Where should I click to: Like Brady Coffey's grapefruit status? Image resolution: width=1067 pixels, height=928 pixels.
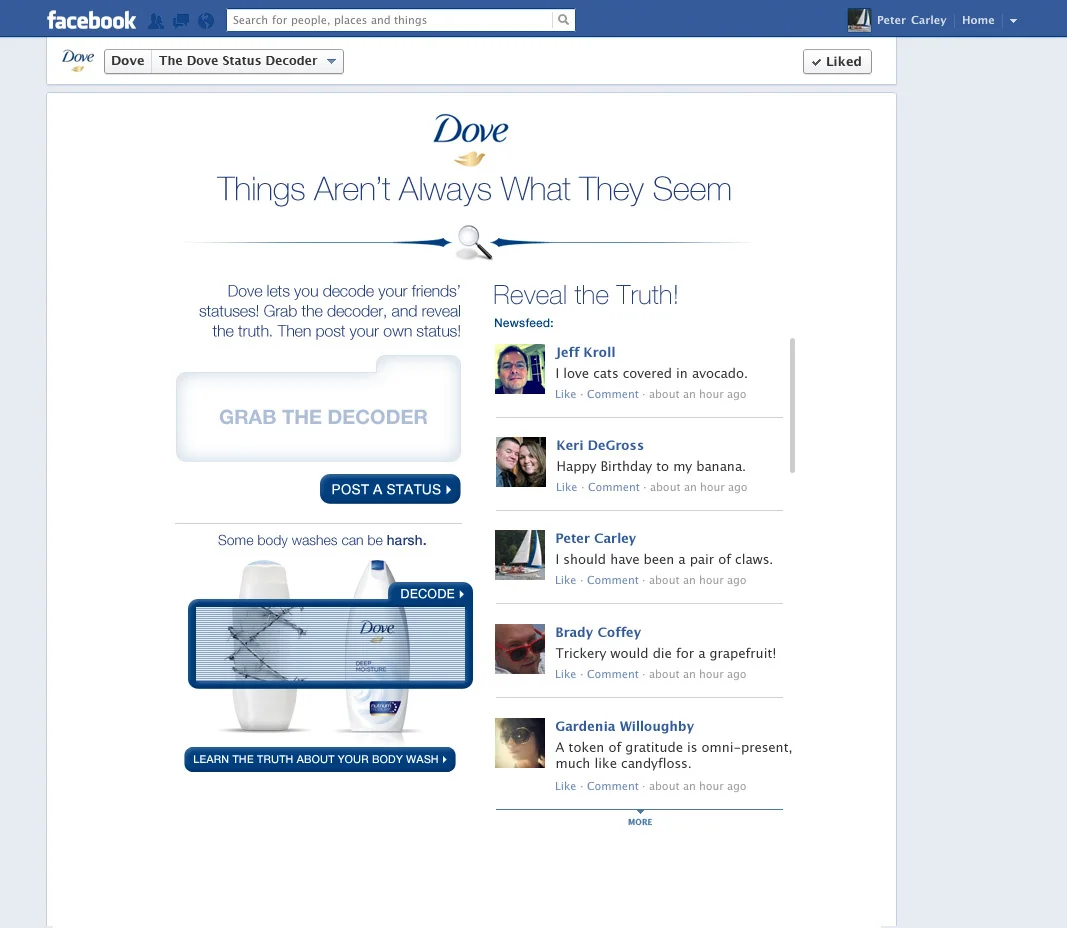click(565, 674)
